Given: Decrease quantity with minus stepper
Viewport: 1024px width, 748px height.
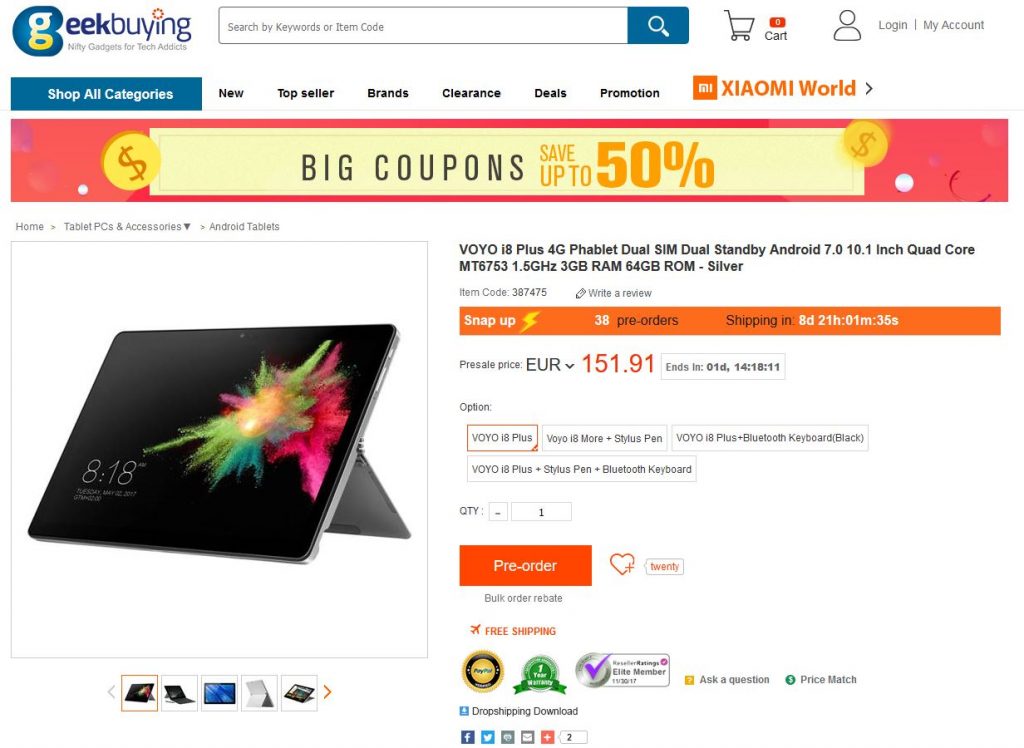Looking at the screenshot, I should 498,512.
